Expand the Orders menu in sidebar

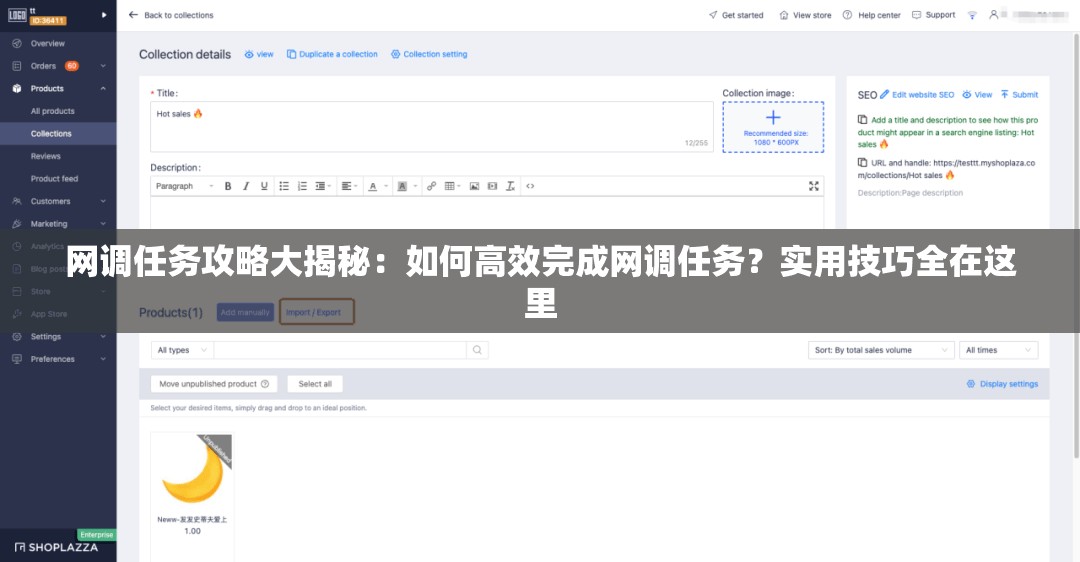coord(103,66)
